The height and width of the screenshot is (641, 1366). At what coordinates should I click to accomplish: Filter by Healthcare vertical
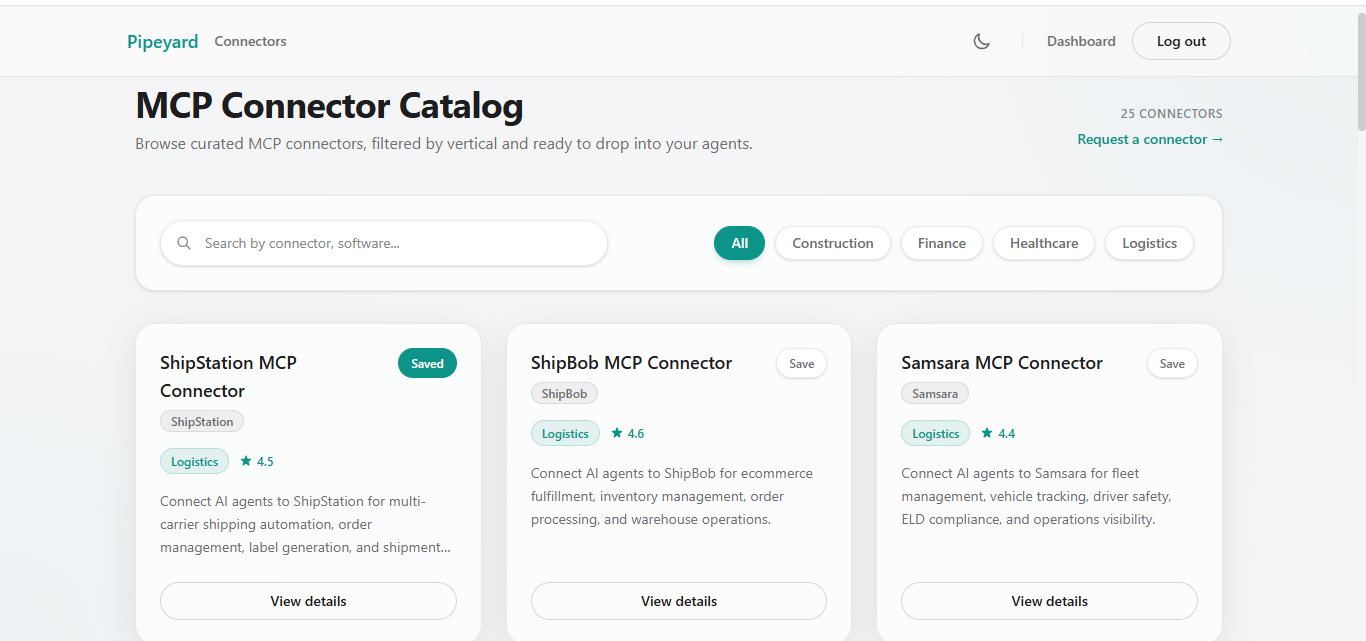[x=1044, y=243]
